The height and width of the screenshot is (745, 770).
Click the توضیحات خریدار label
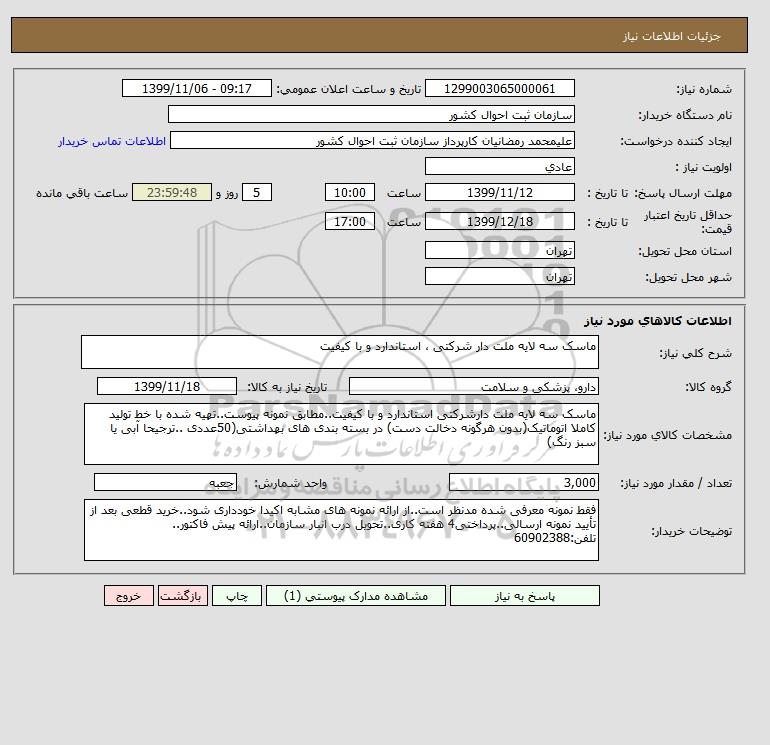point(691,531)
